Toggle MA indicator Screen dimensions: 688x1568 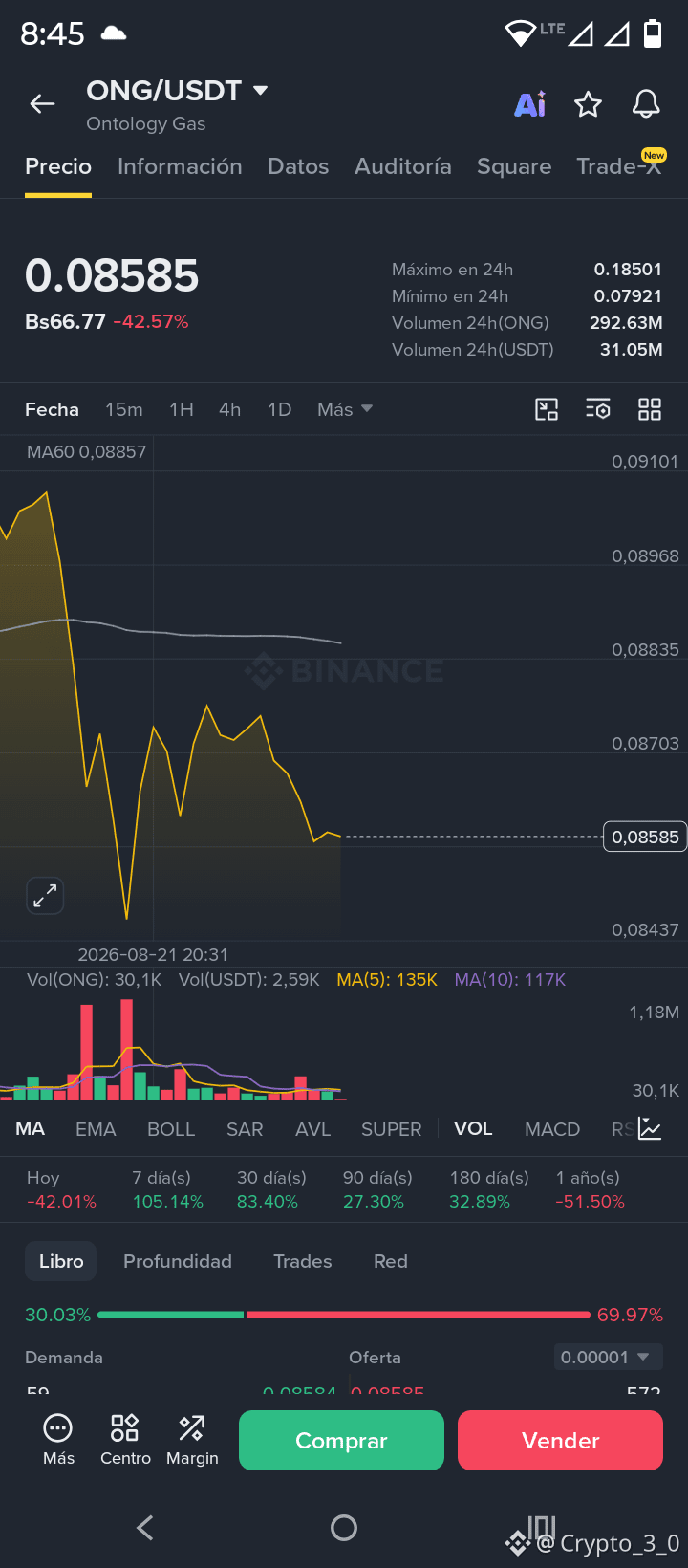click(31, 1128)
